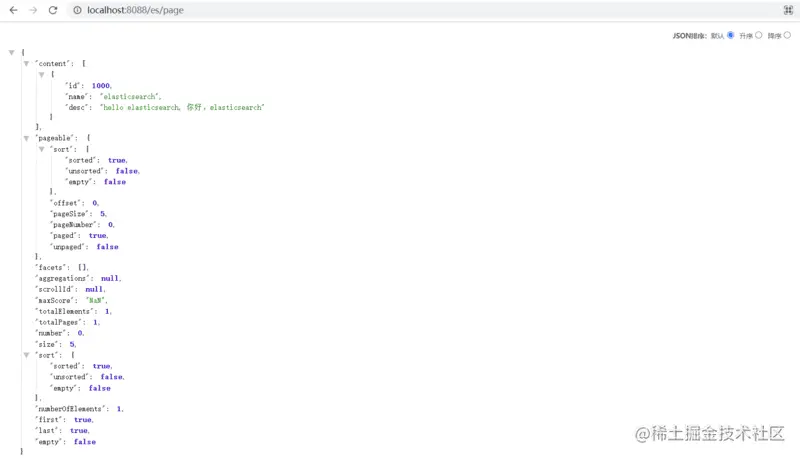Go forward to the next page
The height and width of the screenshot is (458, 800).
coord(33,10)
